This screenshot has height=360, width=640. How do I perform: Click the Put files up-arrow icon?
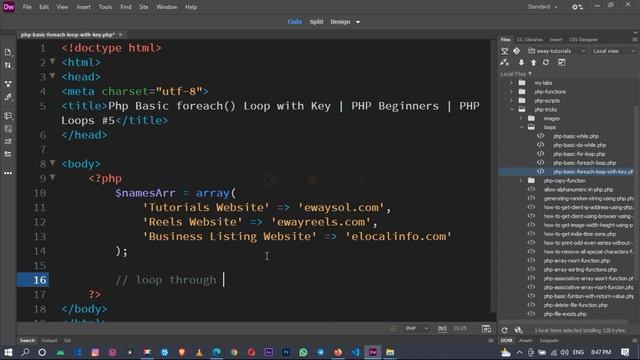click(533, 62)
